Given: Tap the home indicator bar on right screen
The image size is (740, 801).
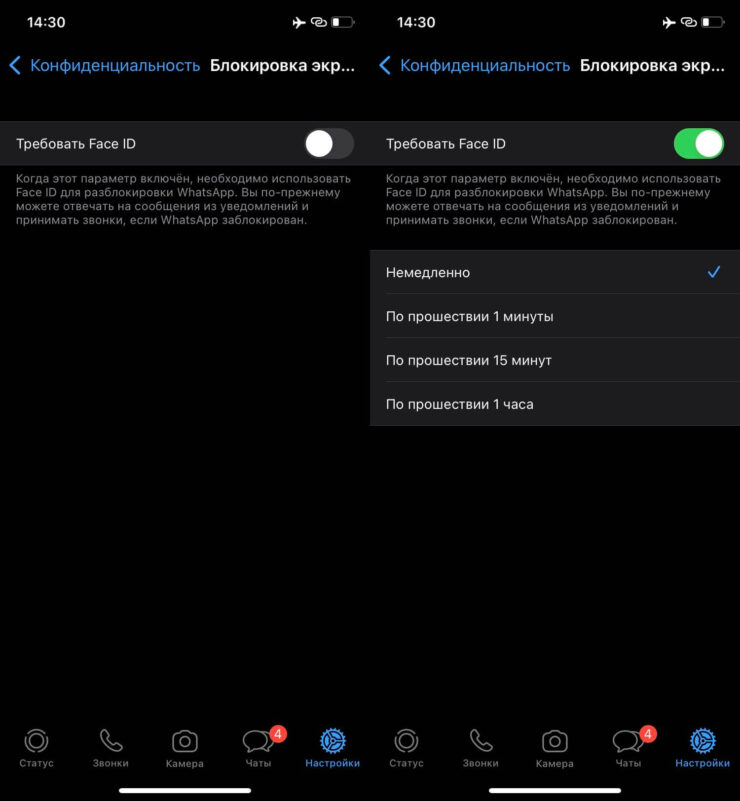Looking at the screenshot, I should [555, 790].
